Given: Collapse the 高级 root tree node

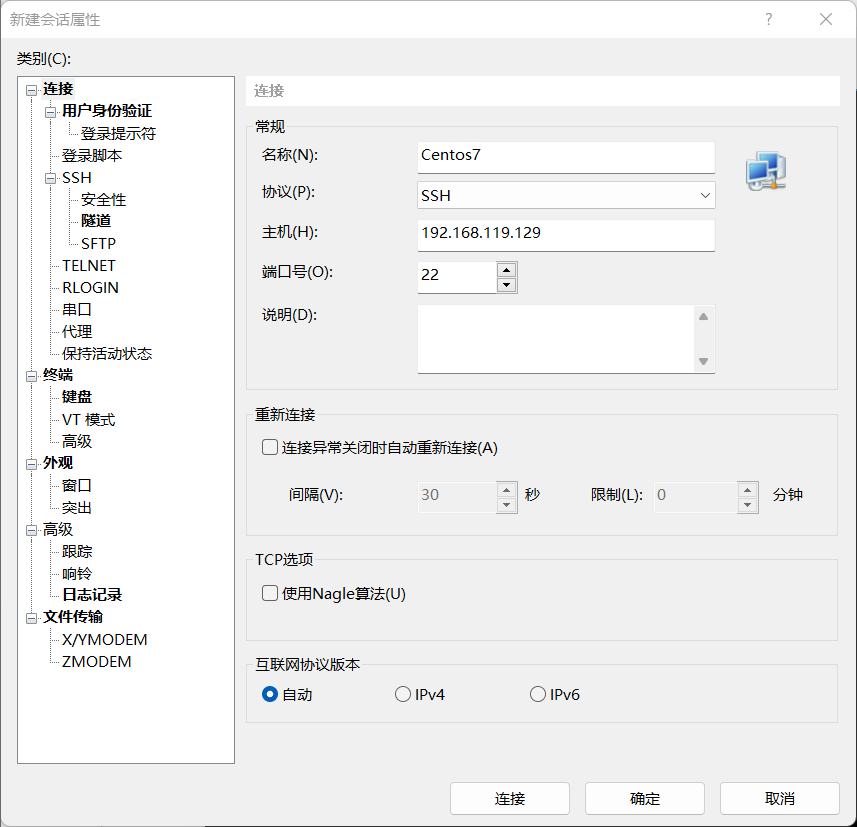Looking at the screenshot, I should point(32,530).
